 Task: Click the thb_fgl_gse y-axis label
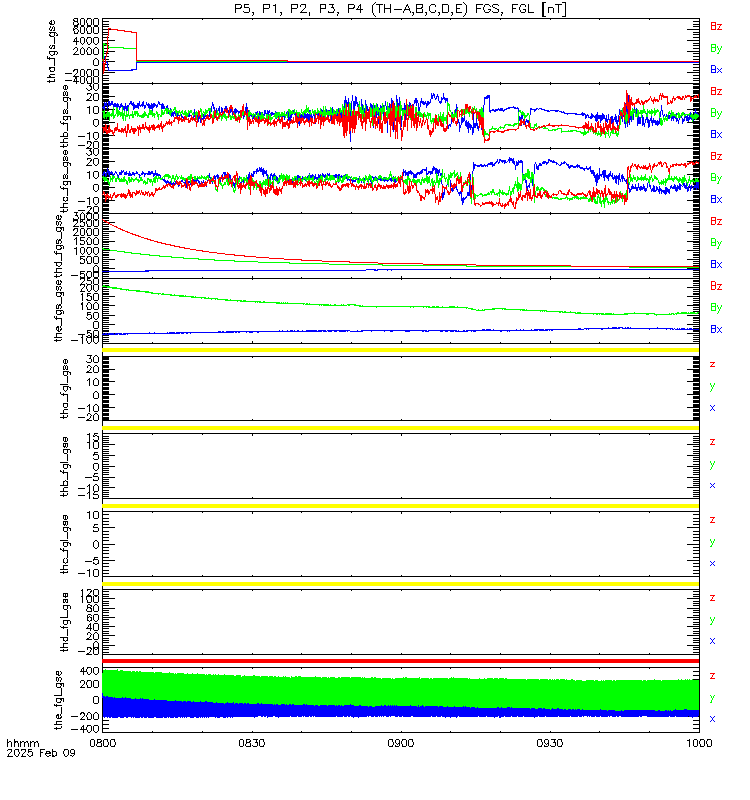(x=65, y=466)
